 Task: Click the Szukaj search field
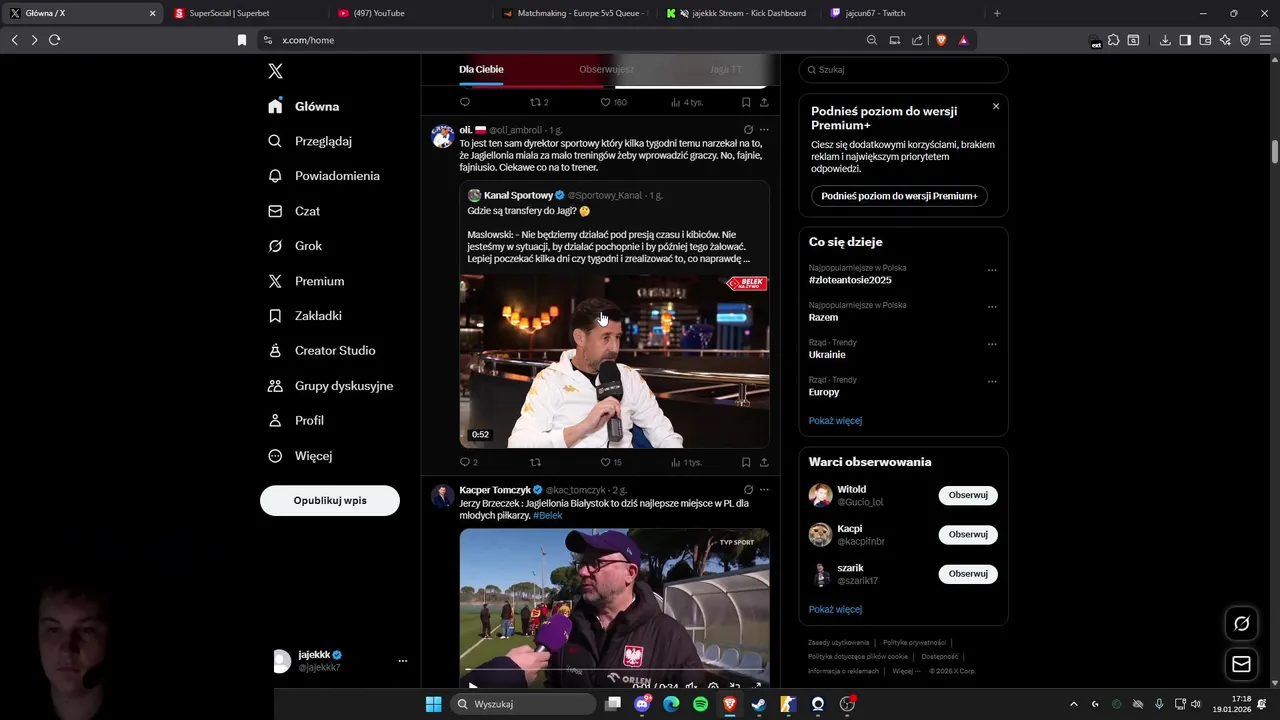click(903, 70)
